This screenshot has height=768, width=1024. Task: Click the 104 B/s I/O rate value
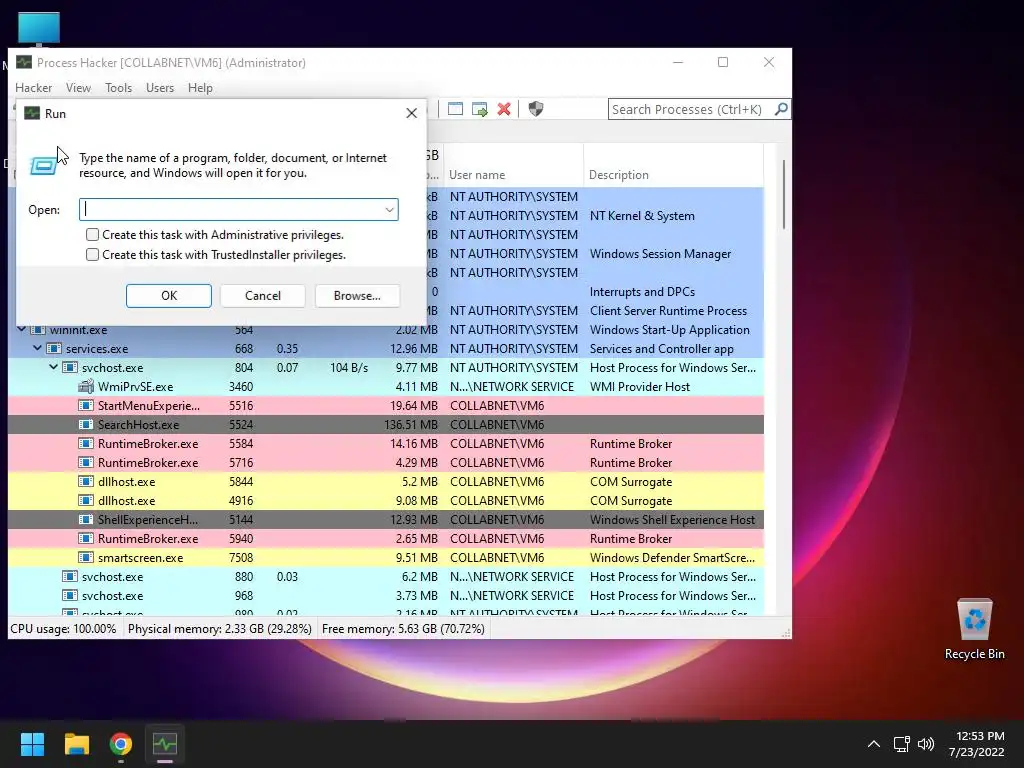click(349, 368)
